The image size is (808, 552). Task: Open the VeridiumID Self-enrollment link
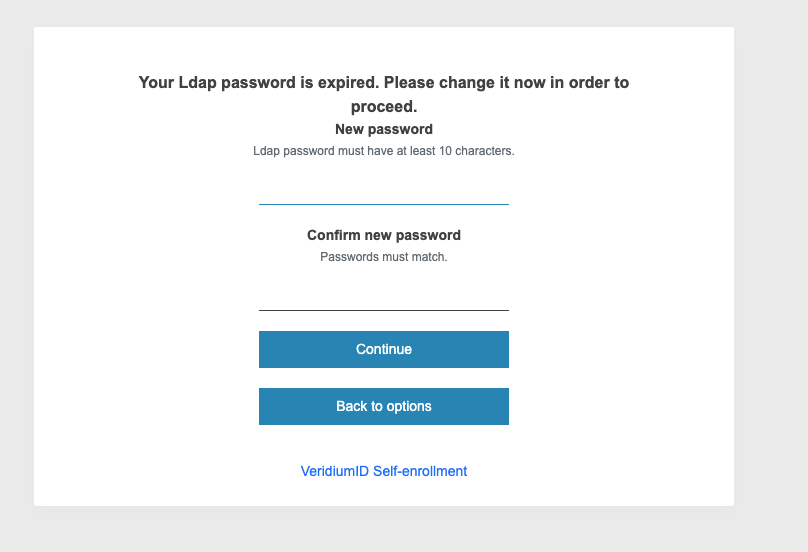tap(383, 471)
